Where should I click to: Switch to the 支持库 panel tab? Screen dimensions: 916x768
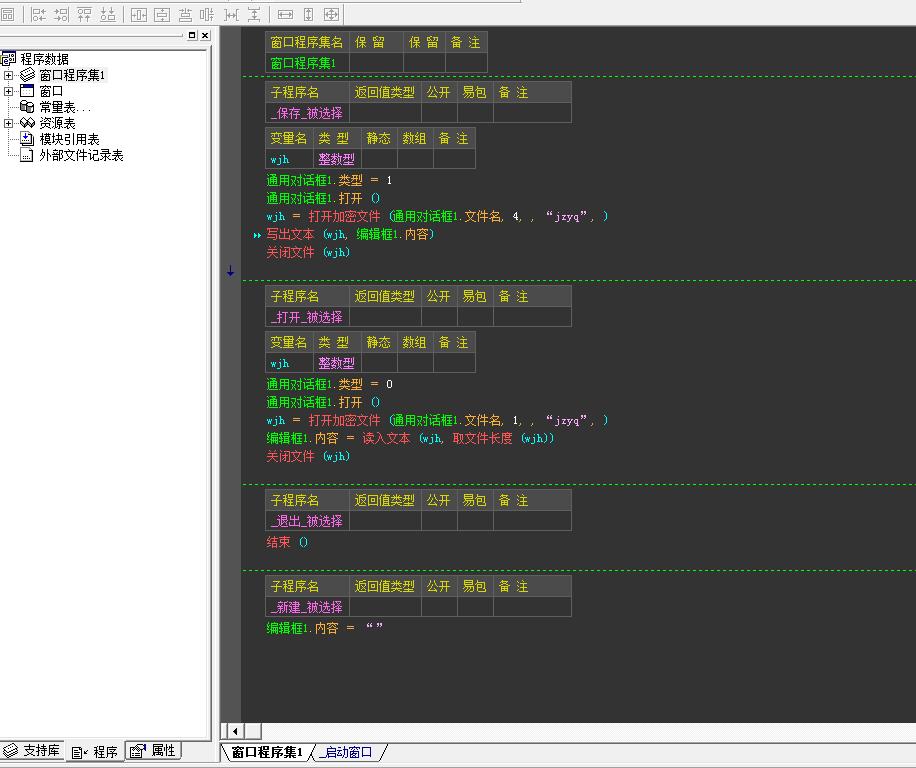(x=33, y=751)
